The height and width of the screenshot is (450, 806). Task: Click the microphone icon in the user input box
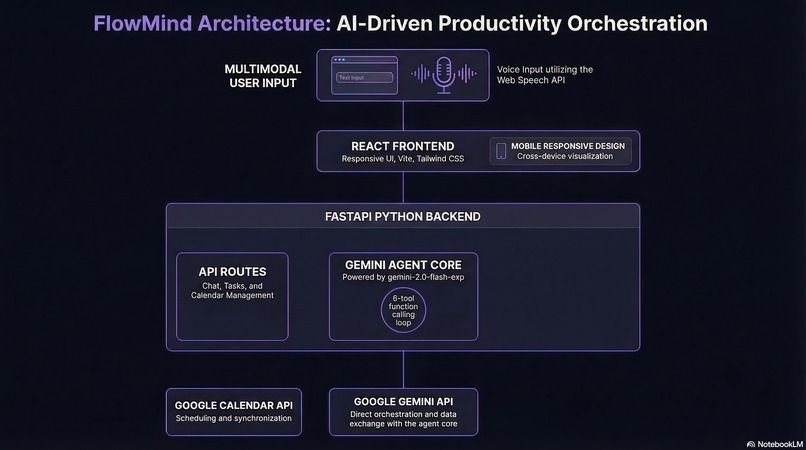[444, 75]
